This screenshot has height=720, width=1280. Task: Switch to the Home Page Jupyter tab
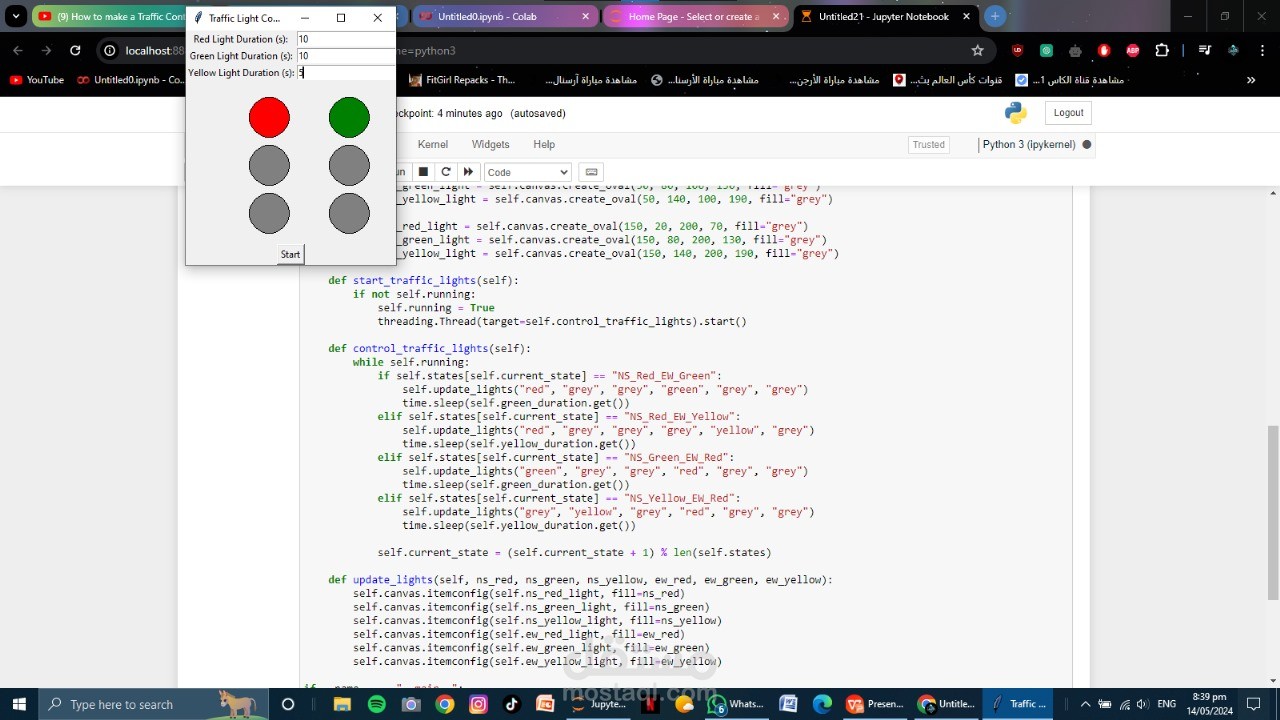[694, 16]
